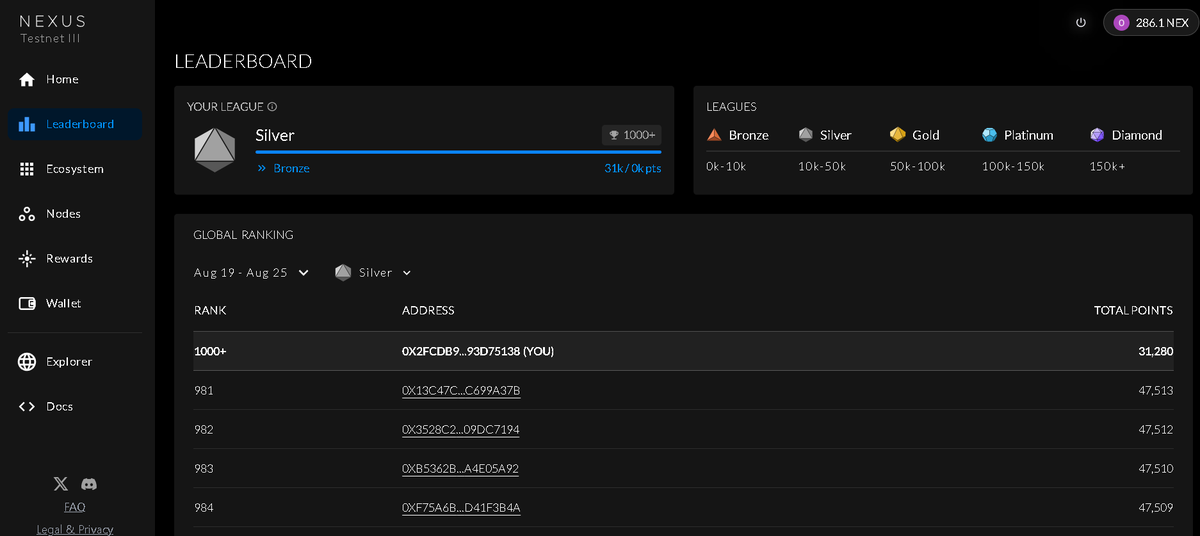The image size is (1200, 536).
Task: Click the blue league progress bar
Action: pyautogui.click(x=458, y=152)
